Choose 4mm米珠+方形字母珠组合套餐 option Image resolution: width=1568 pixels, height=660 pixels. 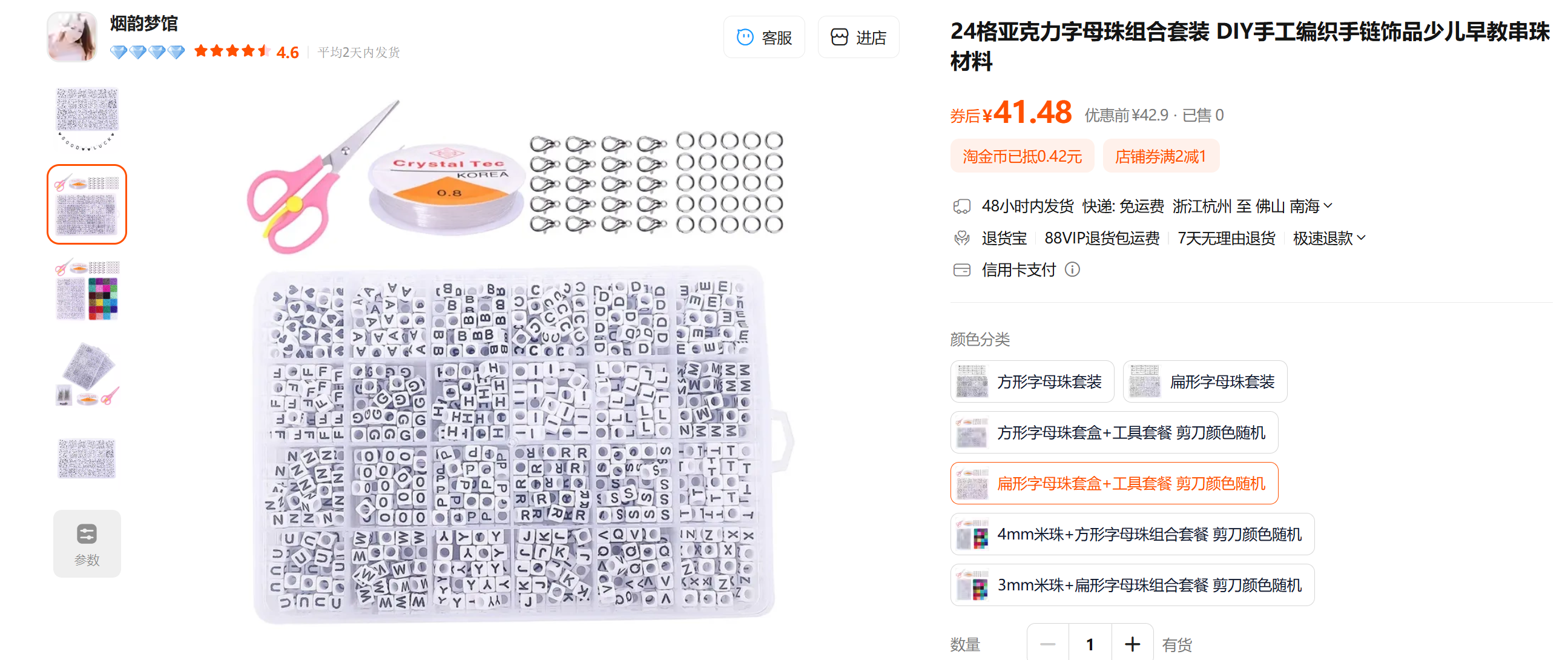[x=1132, y=534]
